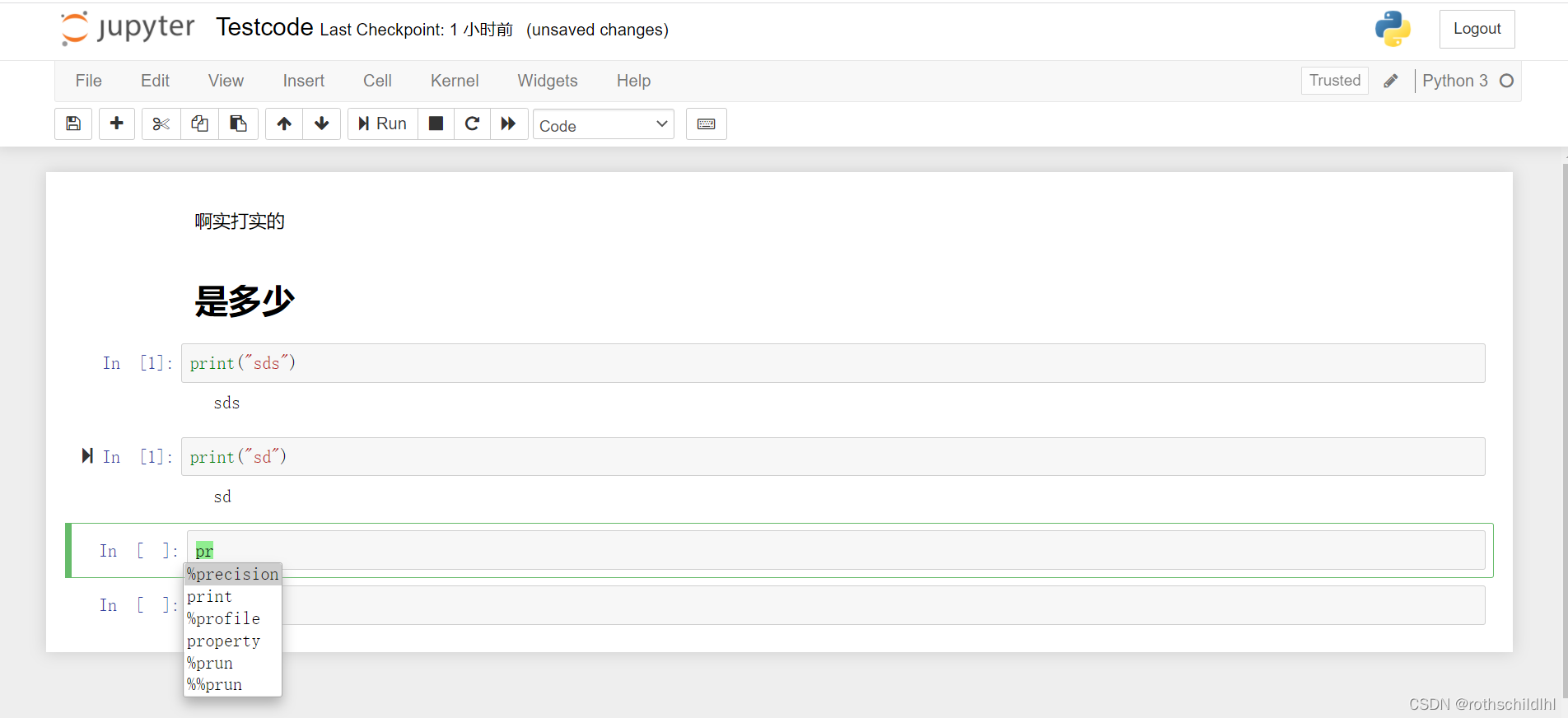Restart the kernel icon
Image resolution: width=1568 pixels, height=718 pixels.
(x=473, y=124)
